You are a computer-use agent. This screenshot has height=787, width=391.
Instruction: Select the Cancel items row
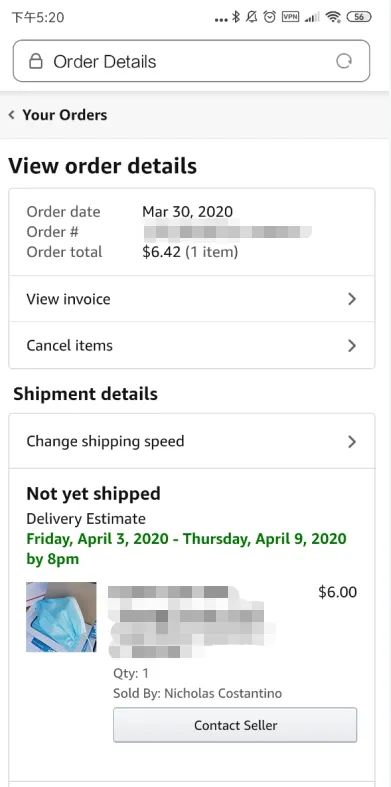click(x=192, y=345)
